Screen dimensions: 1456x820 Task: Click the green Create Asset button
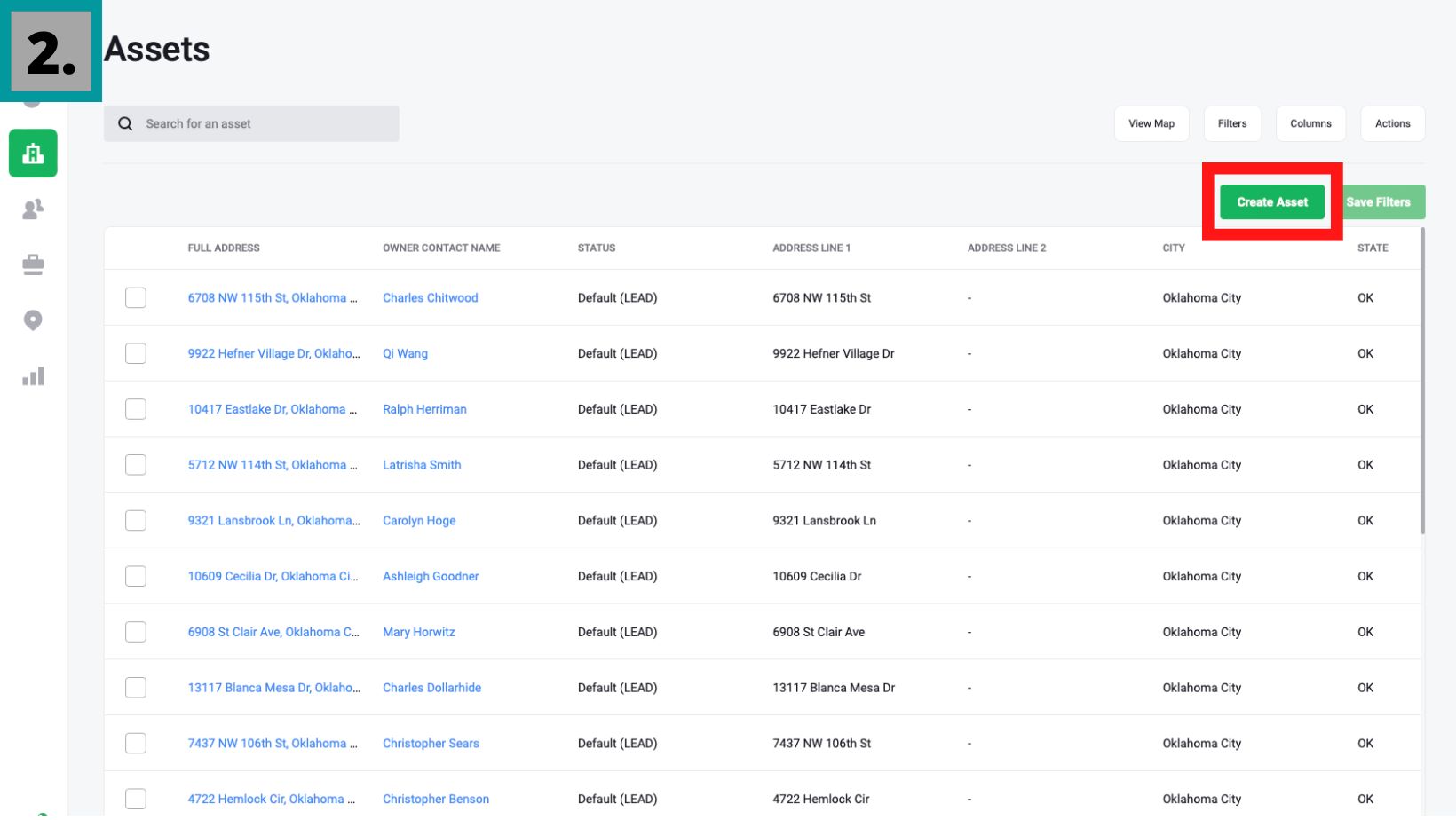point(1272,202)
